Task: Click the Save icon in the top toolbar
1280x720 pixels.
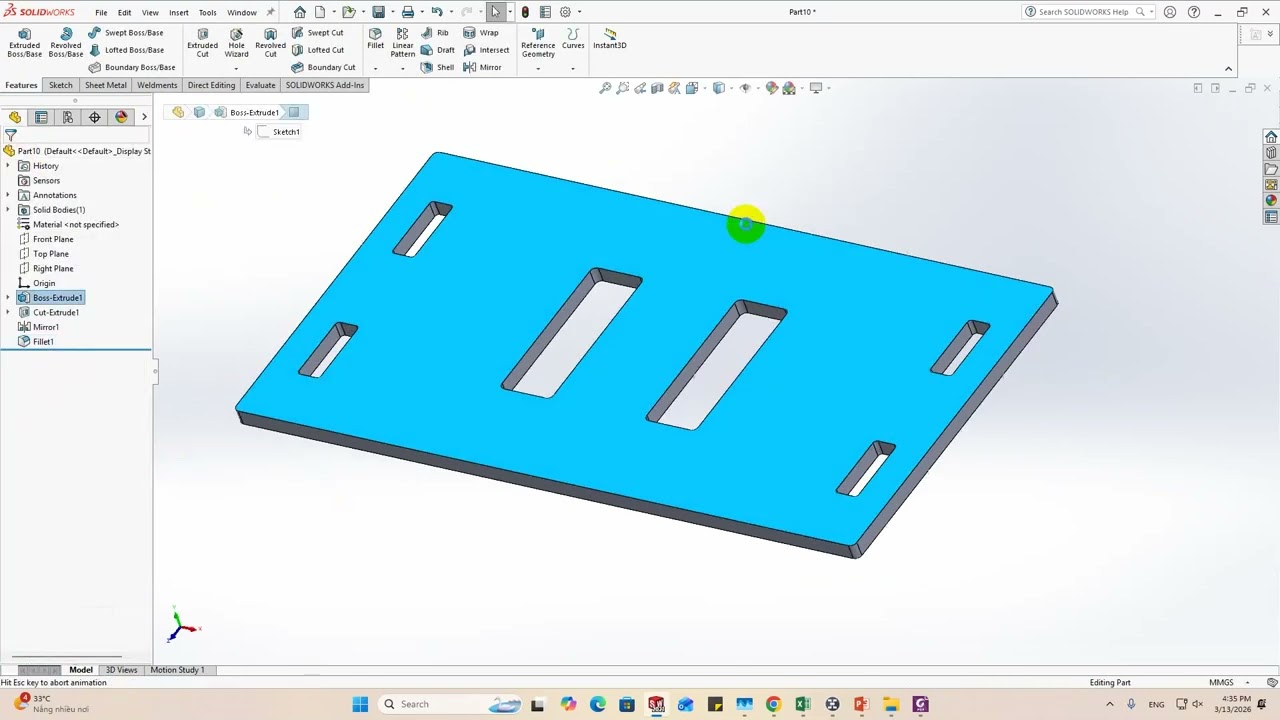Action: click(x=378, y=12)
